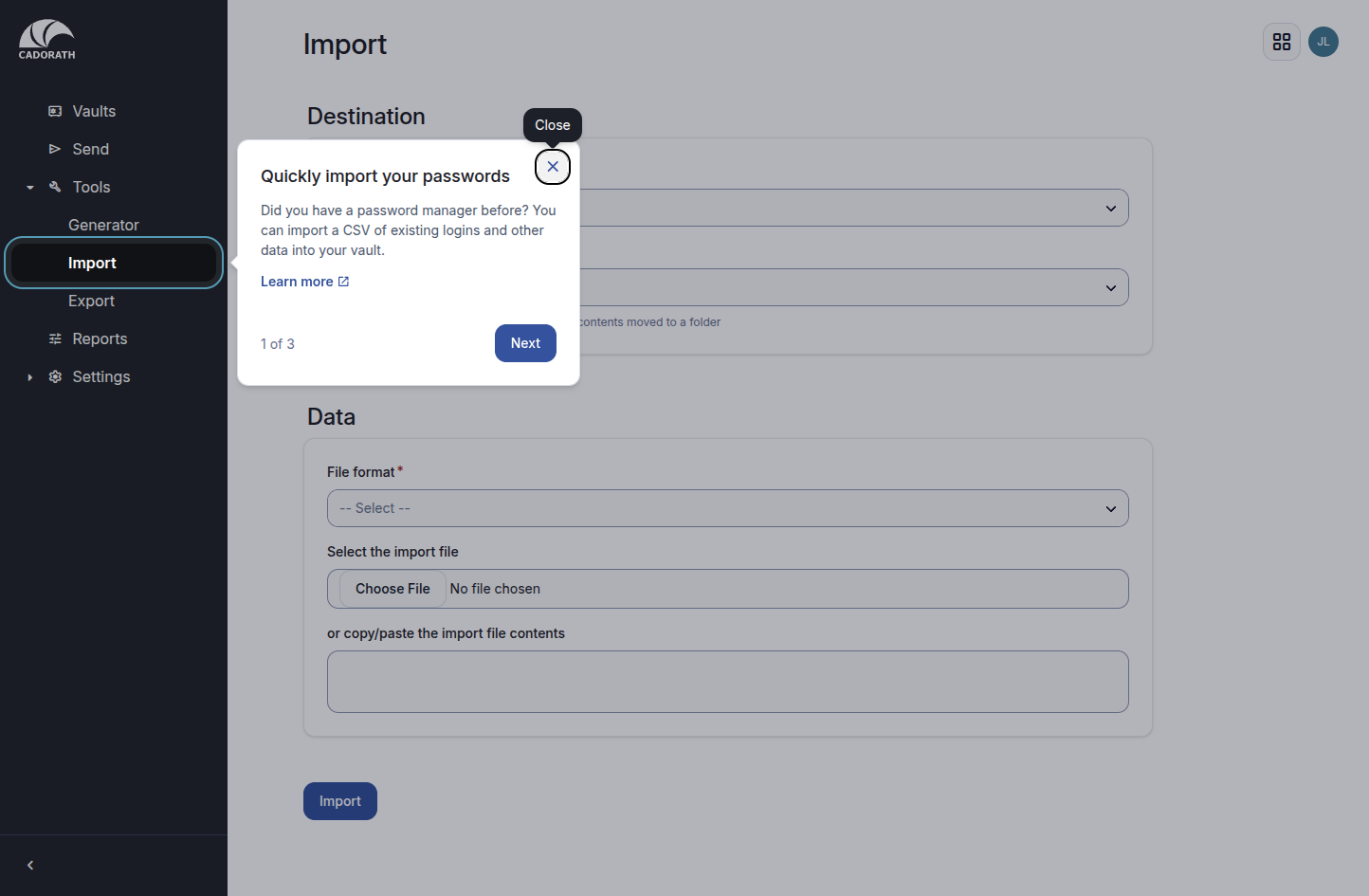
Task: Open the File format dropdown
Action: point(728,508)
